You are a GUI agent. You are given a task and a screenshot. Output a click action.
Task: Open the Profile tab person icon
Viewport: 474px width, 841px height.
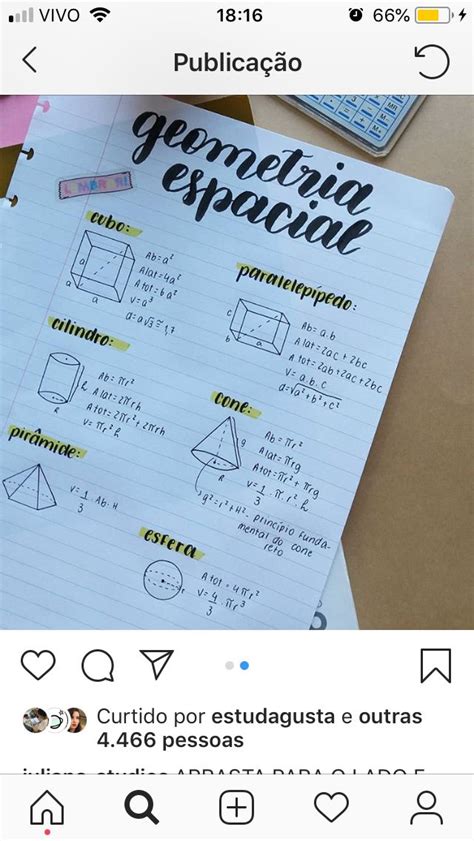click(x=427, y=807)
